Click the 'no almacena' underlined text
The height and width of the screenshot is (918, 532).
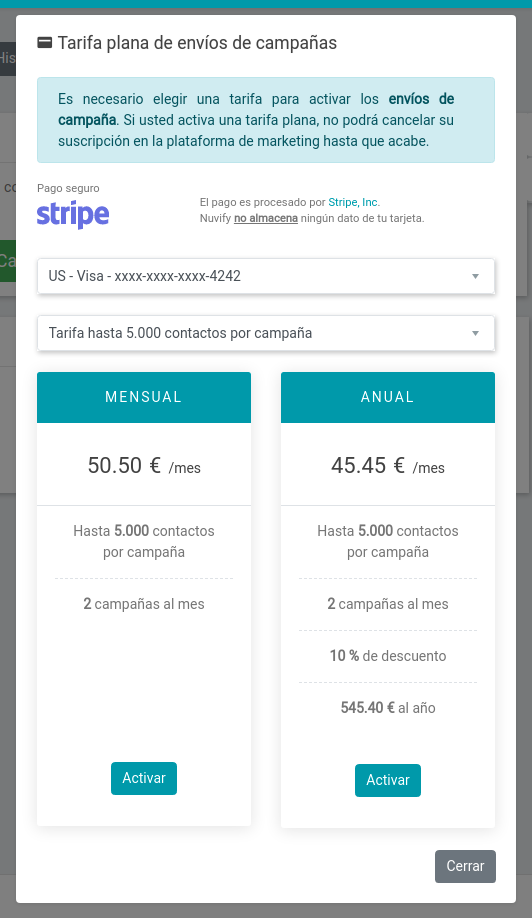coord(266,218)
